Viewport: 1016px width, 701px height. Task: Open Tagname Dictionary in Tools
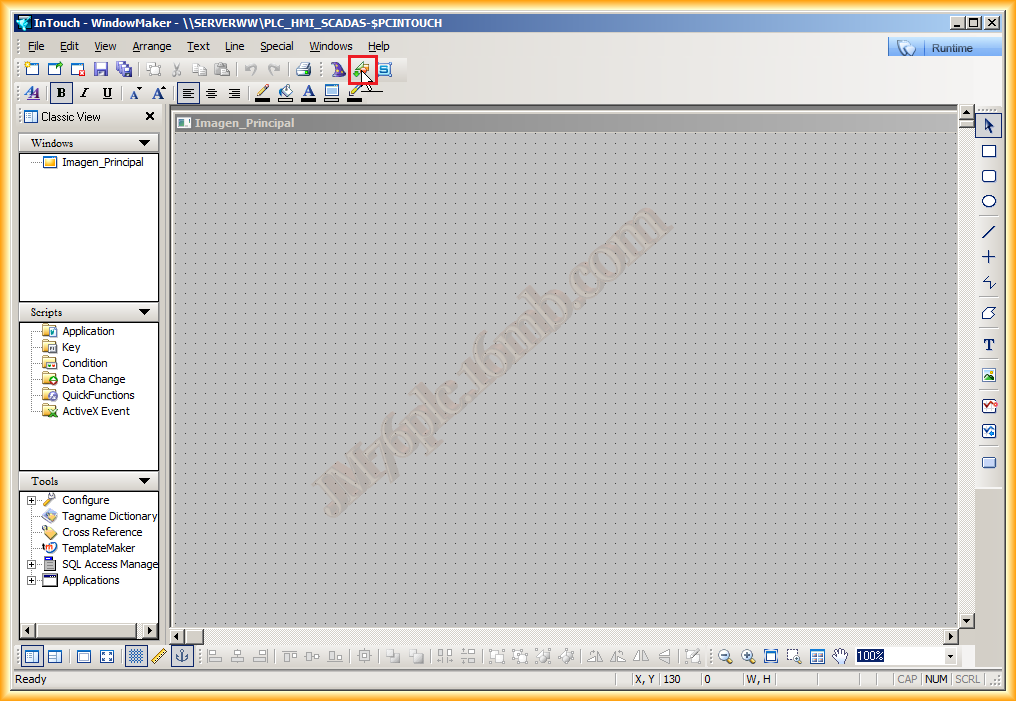pyautogui.click(x=109, y=516)
